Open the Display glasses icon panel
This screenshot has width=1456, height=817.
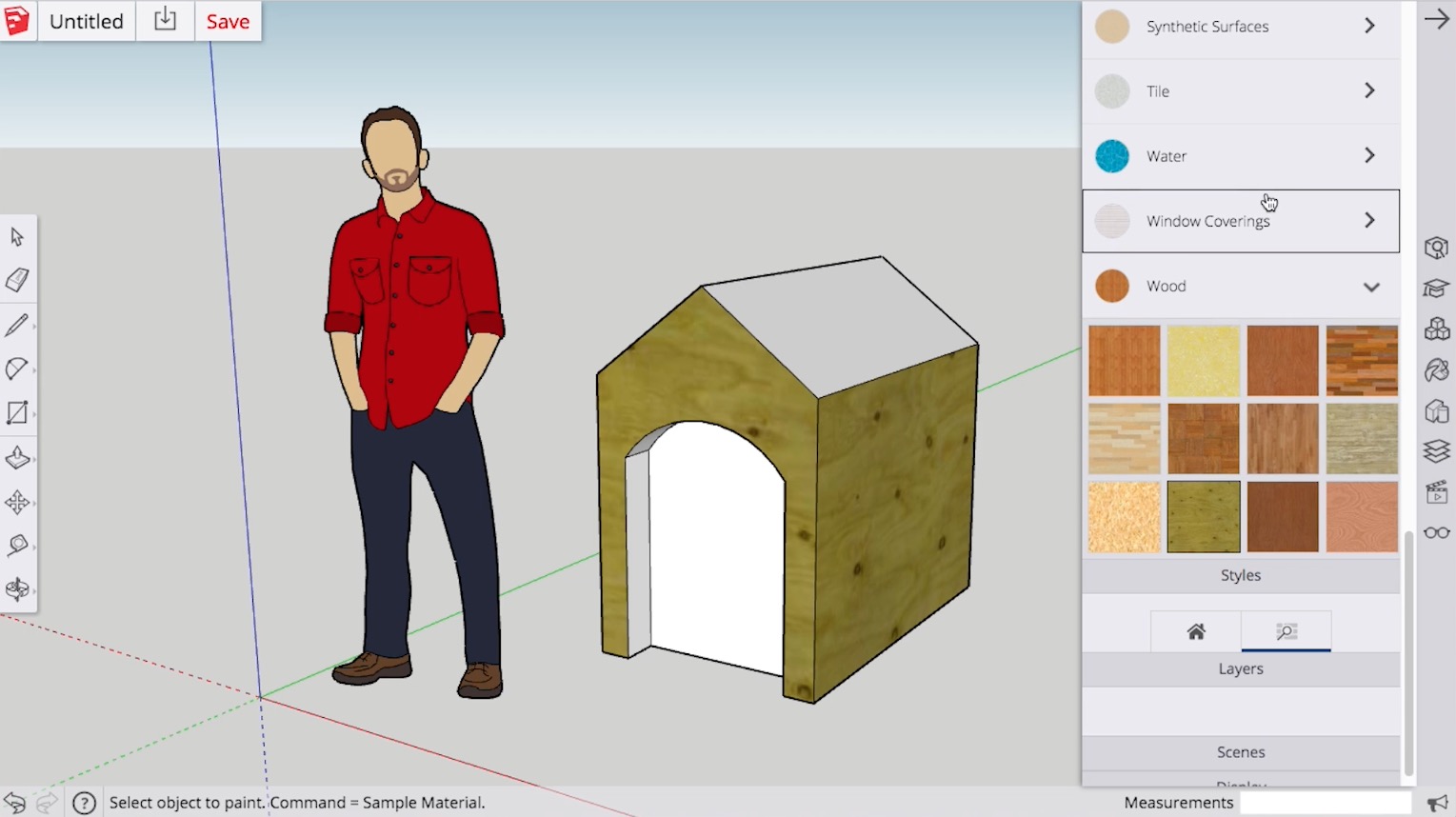point(1436,532)
